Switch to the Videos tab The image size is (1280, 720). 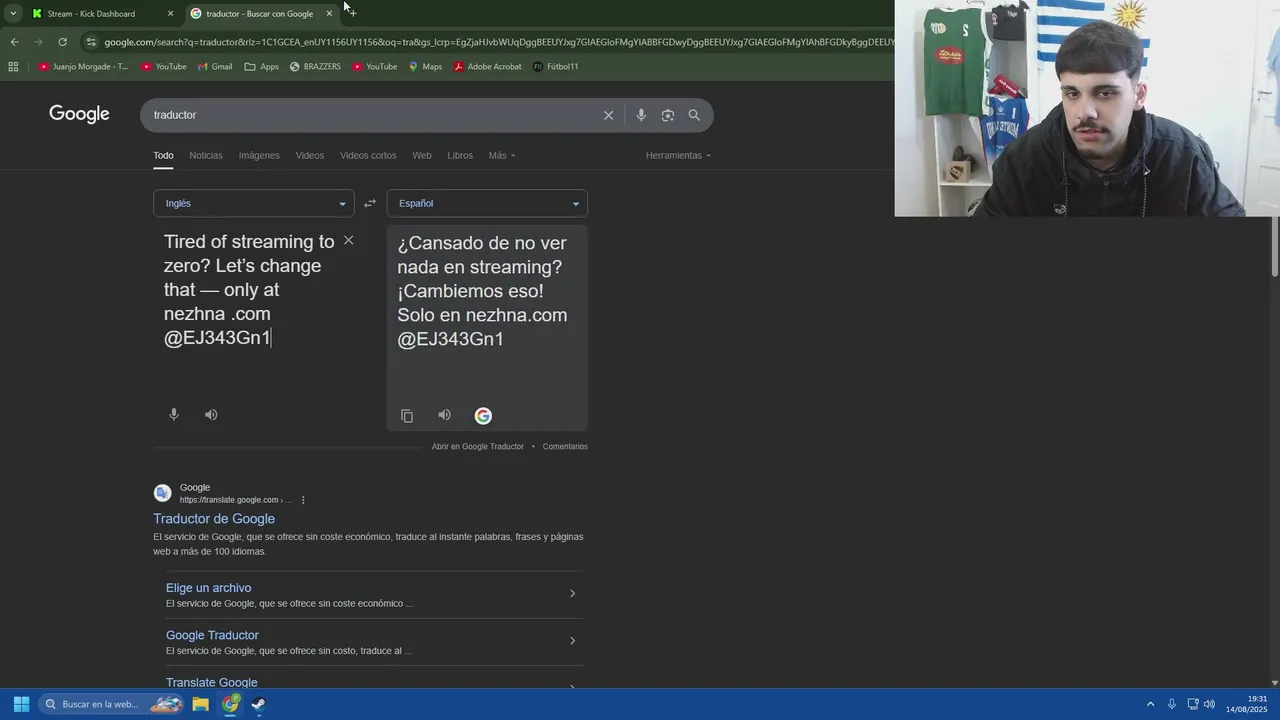click(310, 155)
